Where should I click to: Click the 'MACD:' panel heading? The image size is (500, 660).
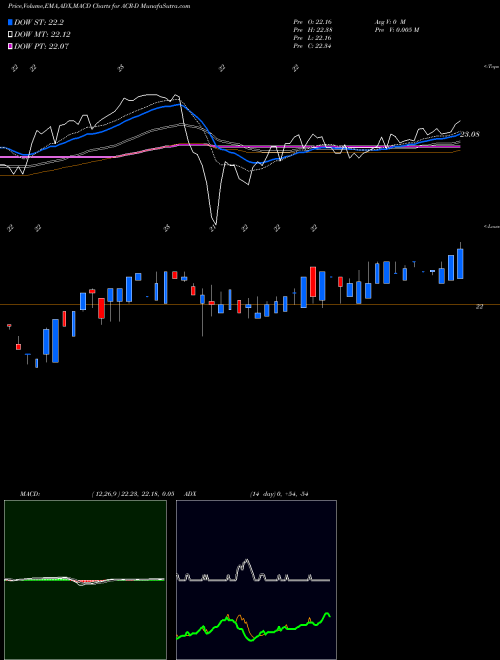[x=30, y=494]
